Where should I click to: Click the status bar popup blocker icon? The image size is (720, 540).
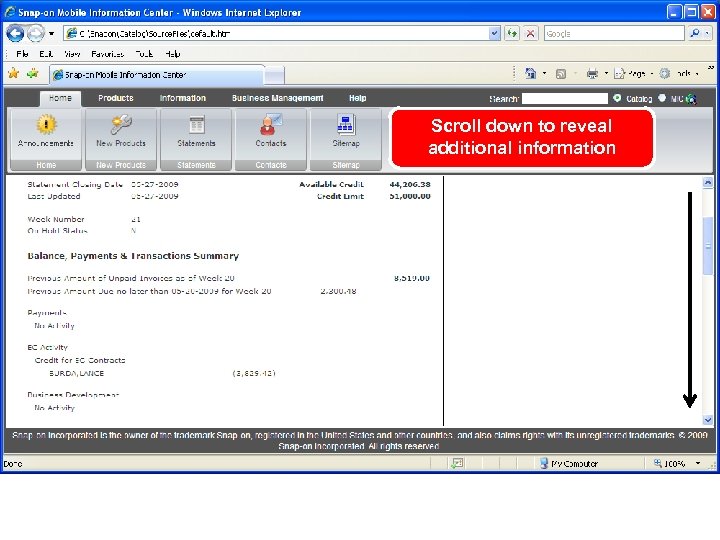click(457, 463)
